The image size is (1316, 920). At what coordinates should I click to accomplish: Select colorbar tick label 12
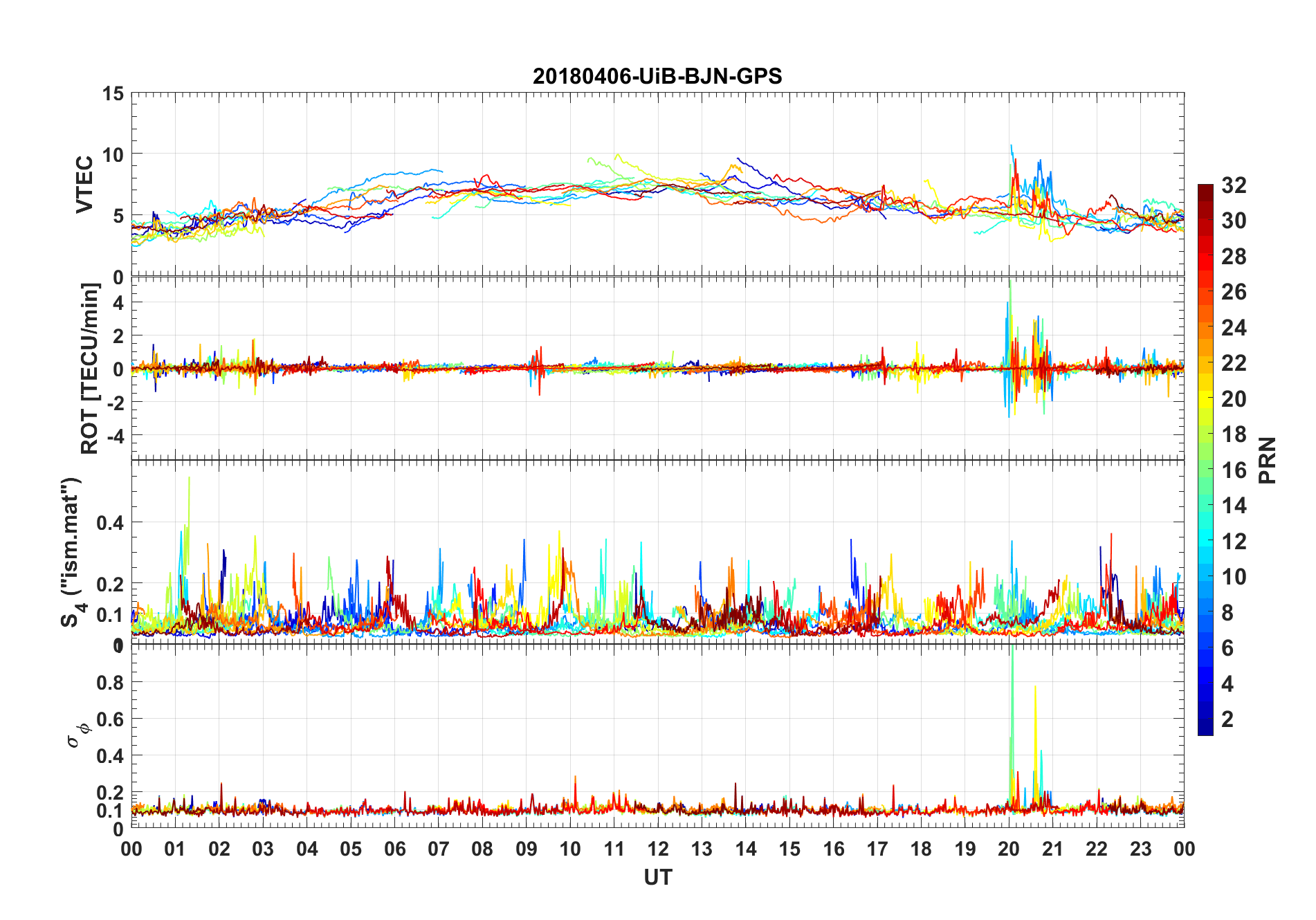pyautogui.click(x=1234, y=542)
